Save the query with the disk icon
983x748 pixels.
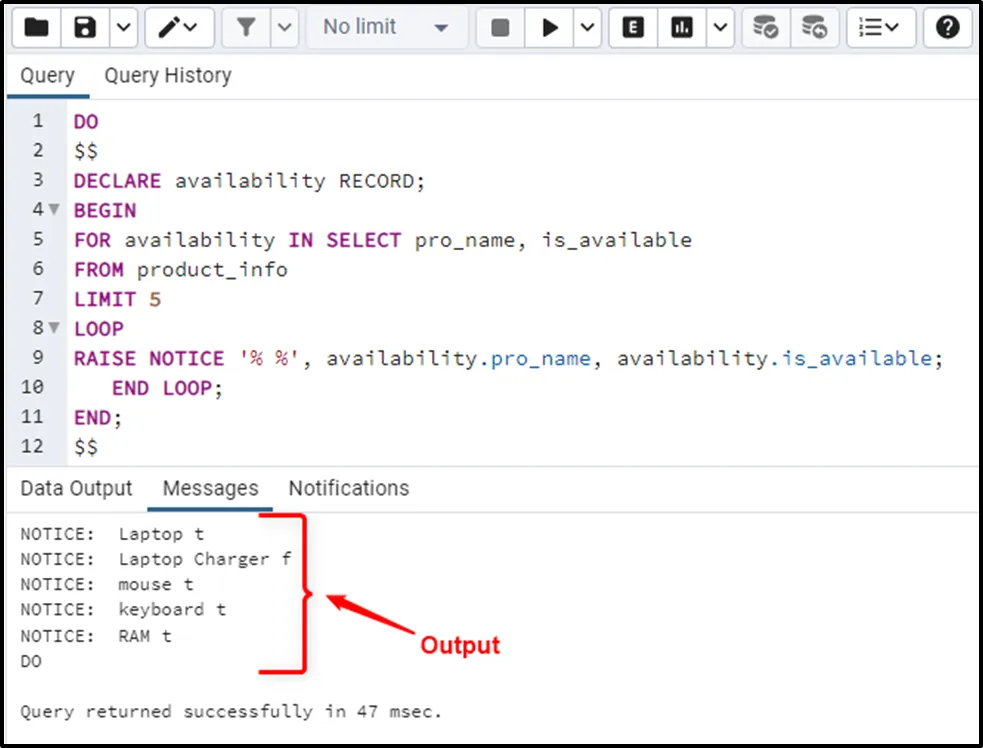point(85,28)
